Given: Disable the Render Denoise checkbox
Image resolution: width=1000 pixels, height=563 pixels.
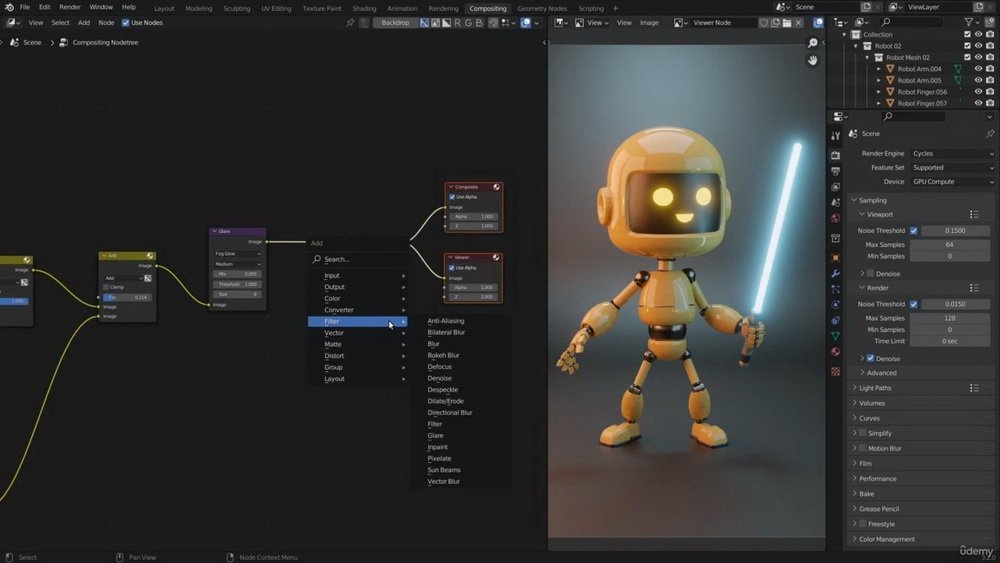Looking at the screenshot, I should coord(871,358).
